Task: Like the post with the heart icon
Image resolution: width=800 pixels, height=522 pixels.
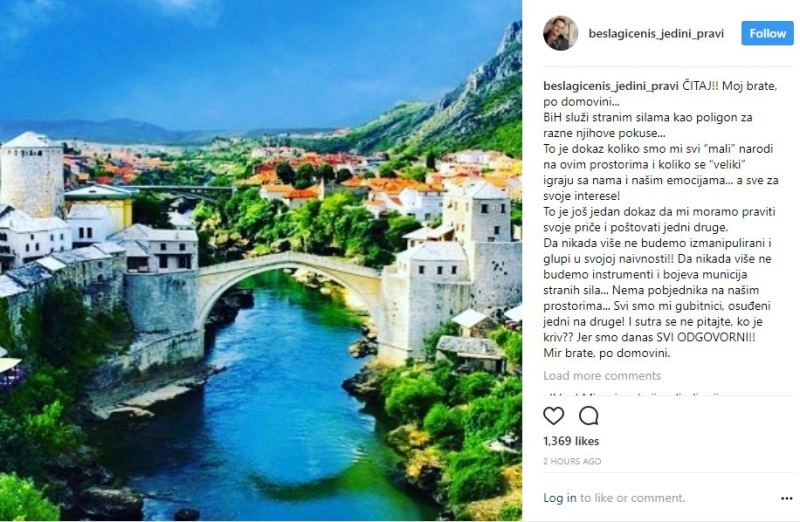Action: [554, 416]
